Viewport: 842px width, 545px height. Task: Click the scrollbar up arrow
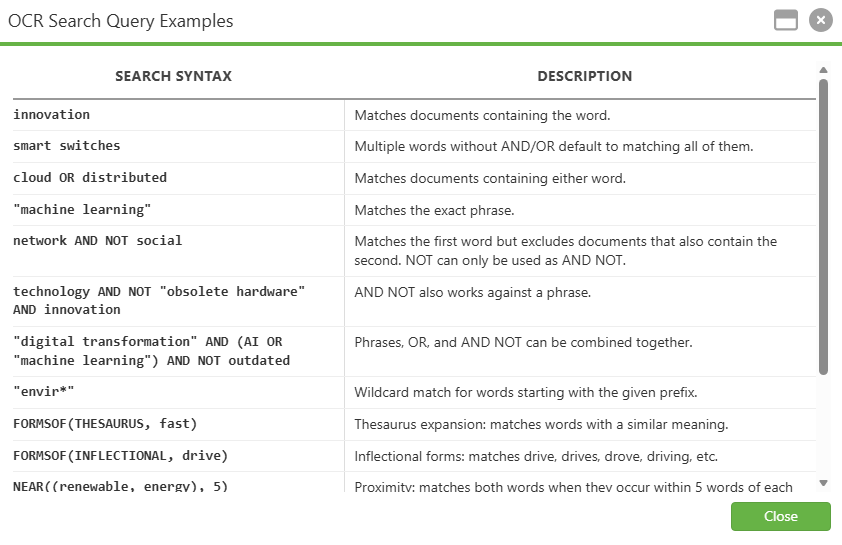point(823,70)
